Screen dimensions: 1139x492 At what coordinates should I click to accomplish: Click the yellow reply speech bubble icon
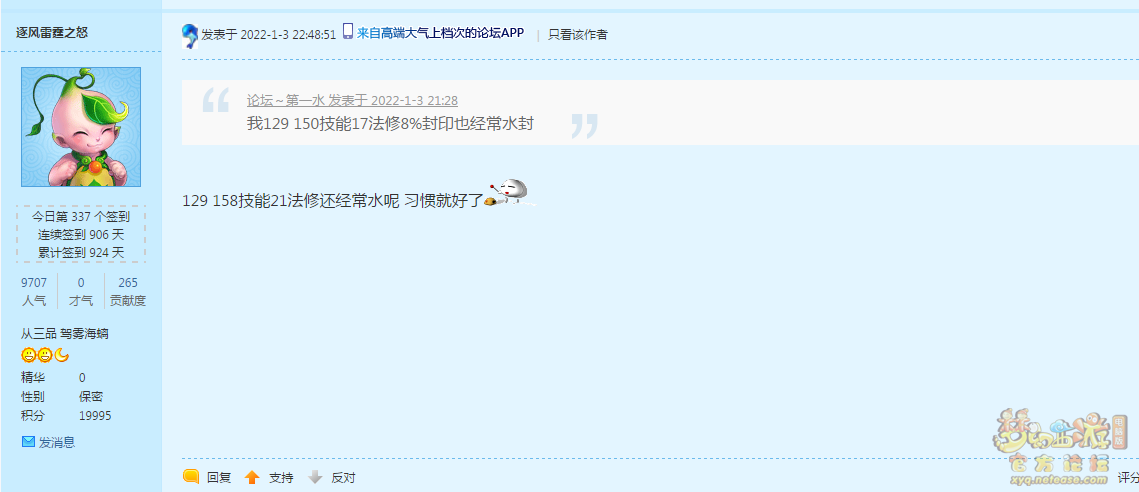pyautogui.click(x=191, y=477)
